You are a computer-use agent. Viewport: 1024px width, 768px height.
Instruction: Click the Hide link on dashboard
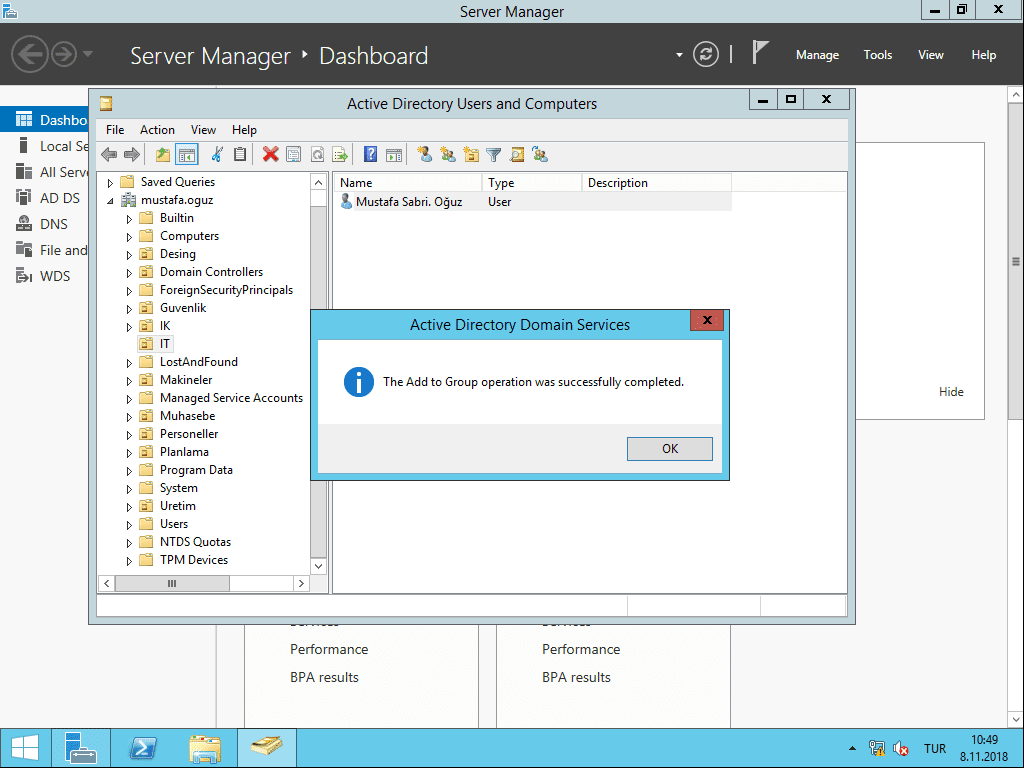pos(951,392)
